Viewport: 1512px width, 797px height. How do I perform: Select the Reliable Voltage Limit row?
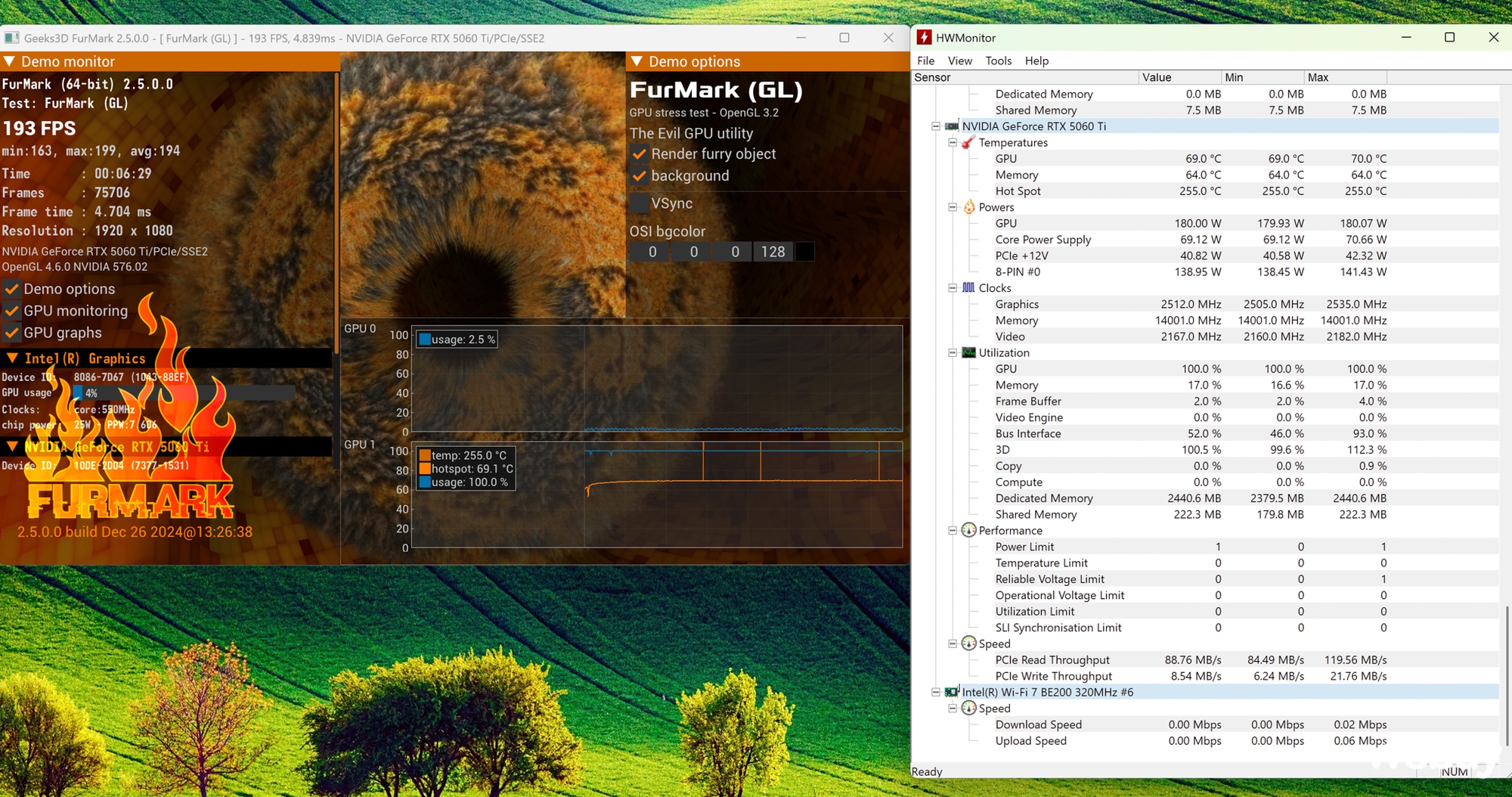pos(1205,578)
